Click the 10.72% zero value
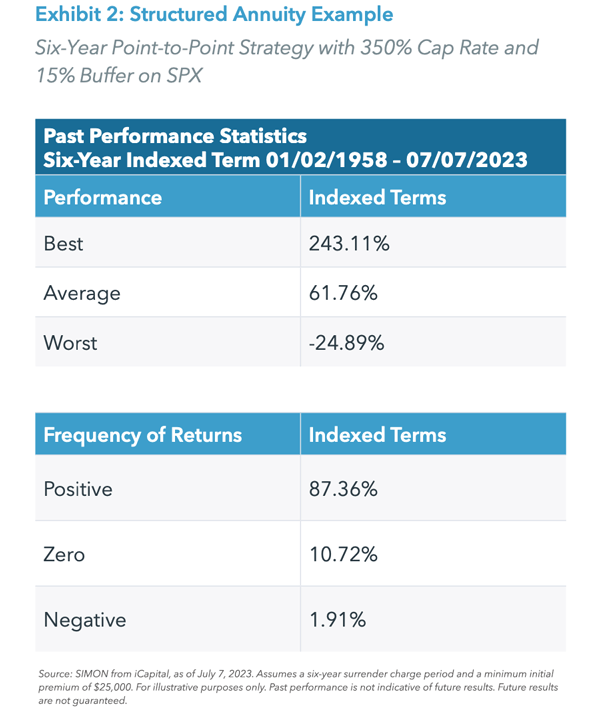 click(343, 554)
